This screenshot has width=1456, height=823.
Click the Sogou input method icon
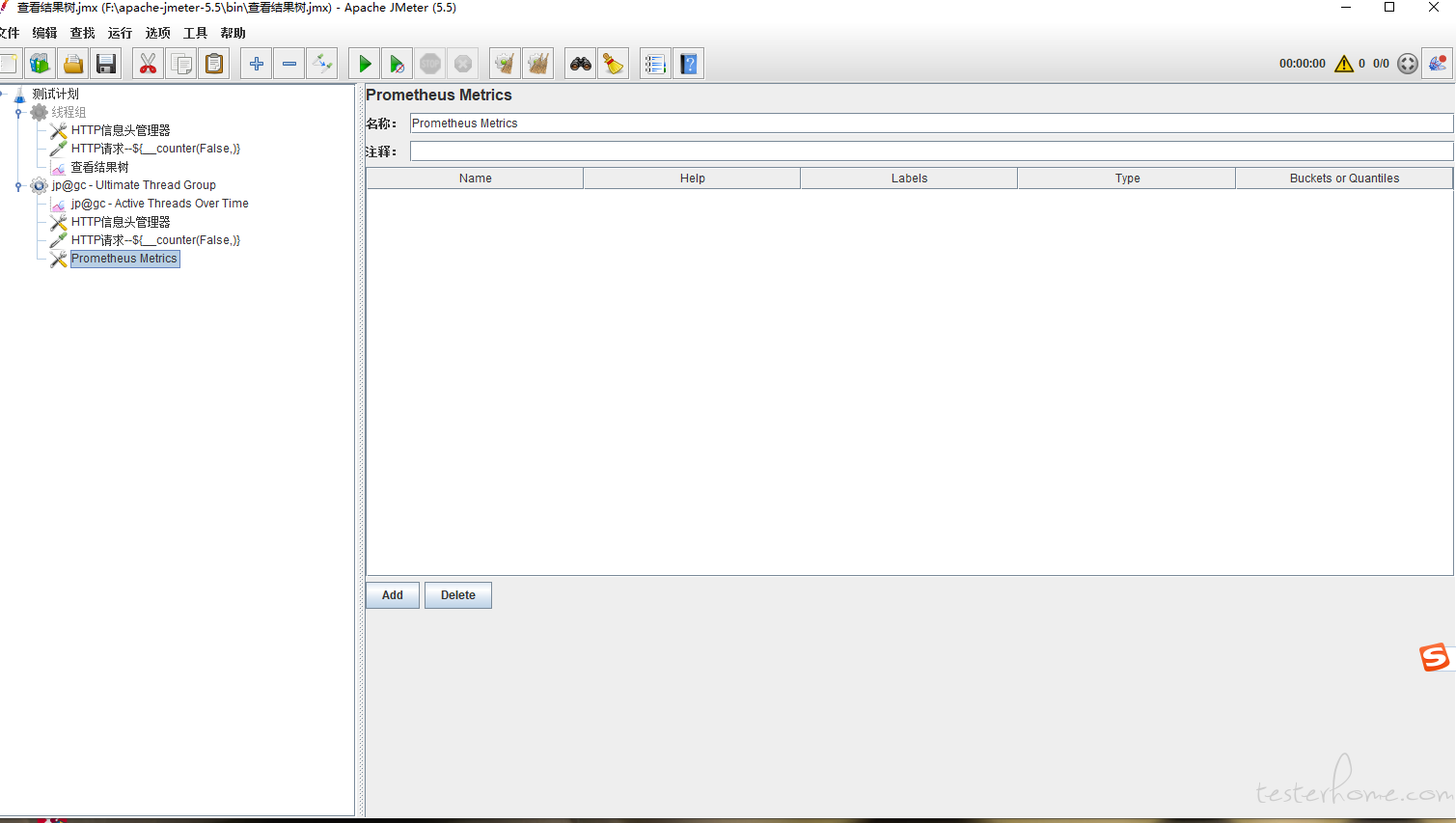tap(1435, 657)
